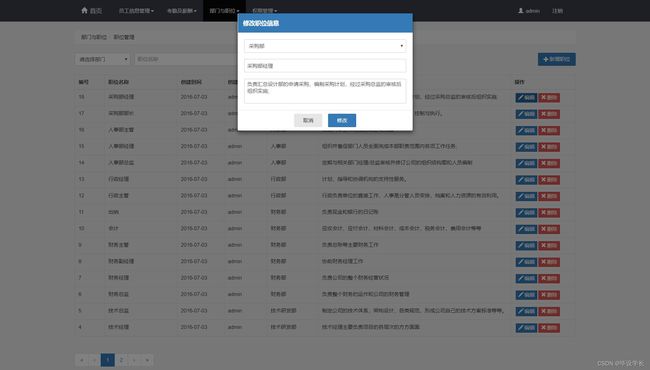Open the 部门与职位 navigation dropdown
The image size is (650, 370).
pyautogui.click(x=224, y=11)
